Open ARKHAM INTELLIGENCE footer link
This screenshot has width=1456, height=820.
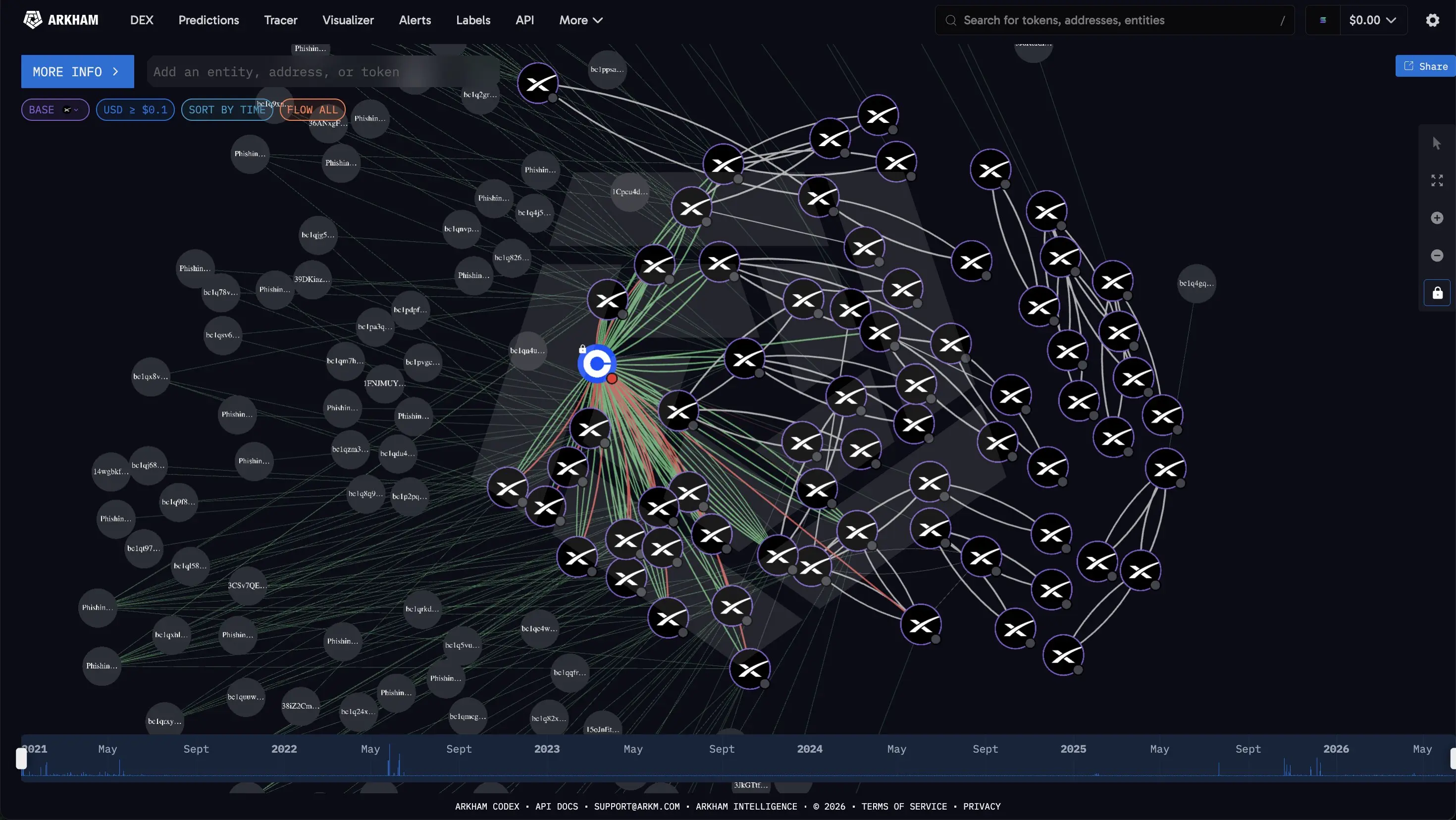click(x=747, y=807)
